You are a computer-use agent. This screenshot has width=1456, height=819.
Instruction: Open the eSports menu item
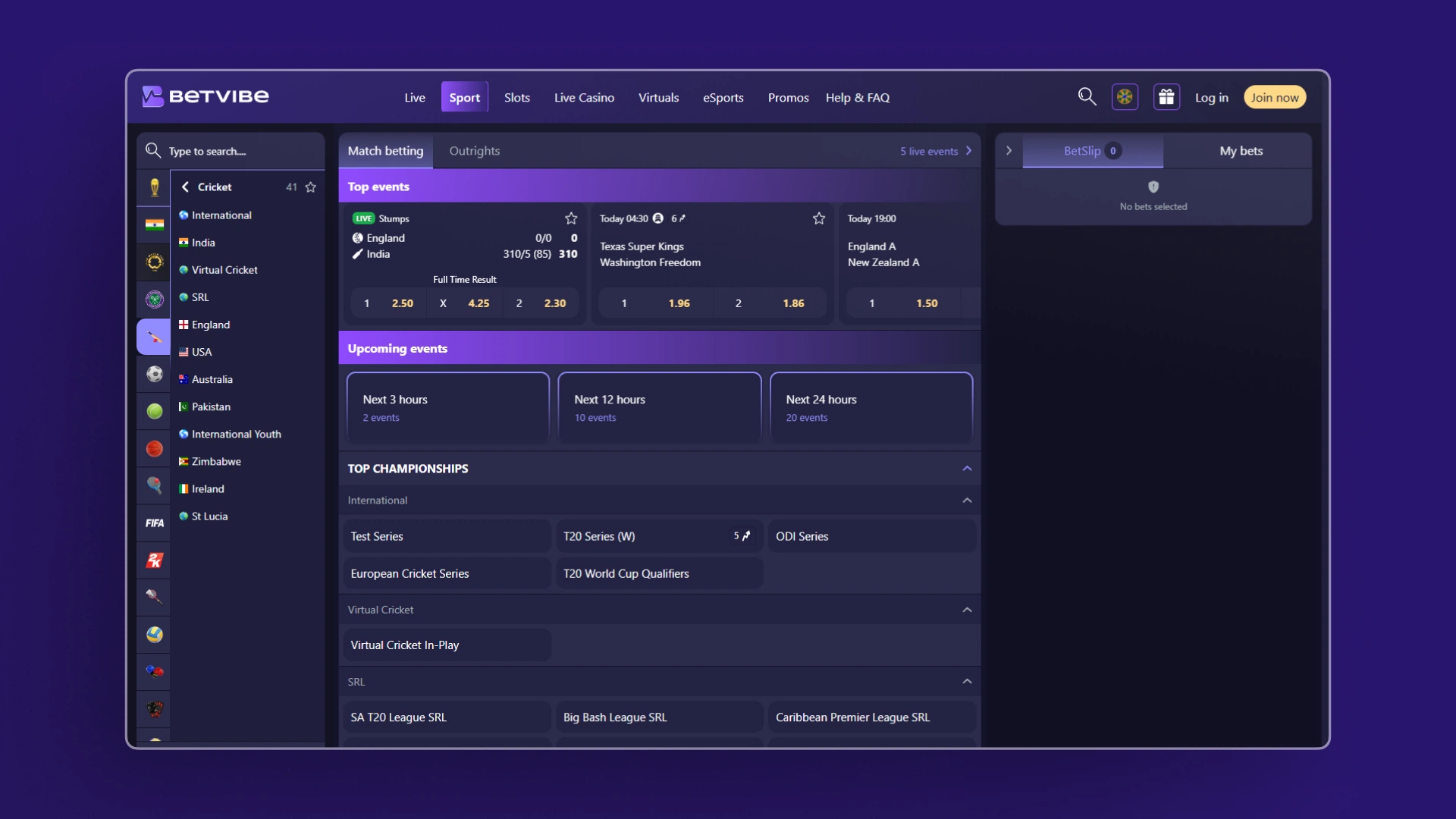coord(723,97)
